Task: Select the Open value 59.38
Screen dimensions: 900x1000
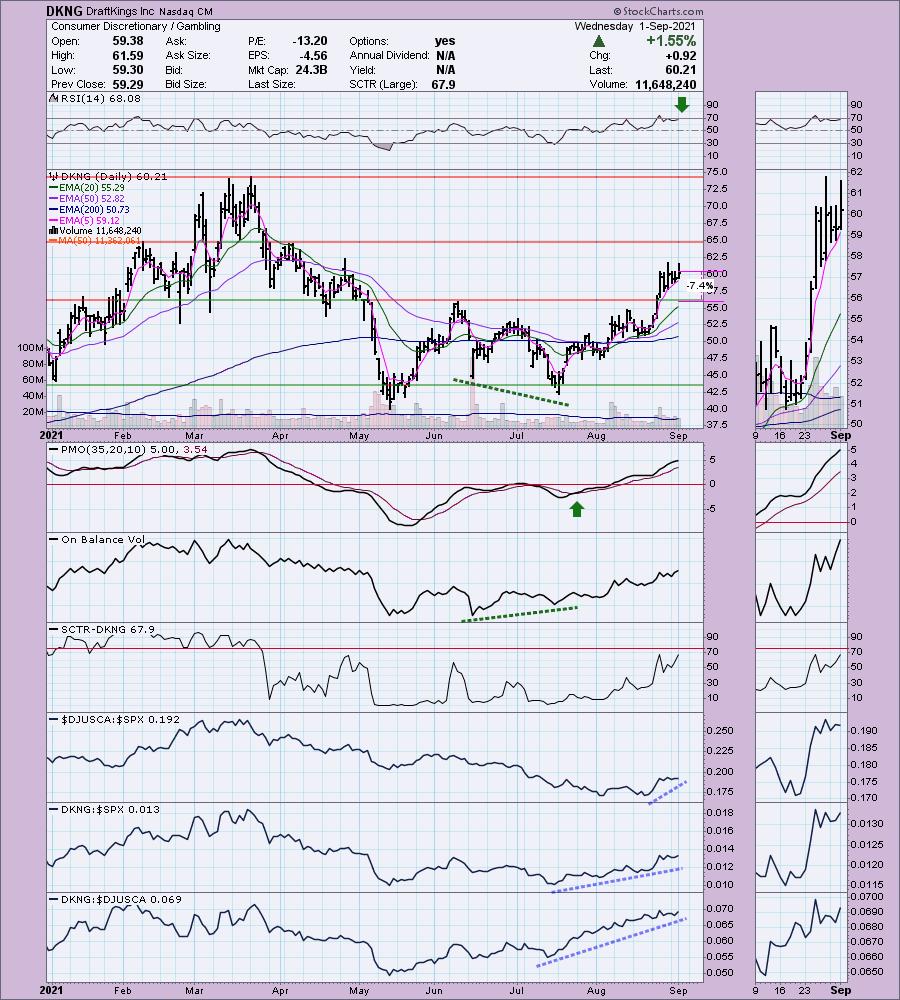Action: 128,41
